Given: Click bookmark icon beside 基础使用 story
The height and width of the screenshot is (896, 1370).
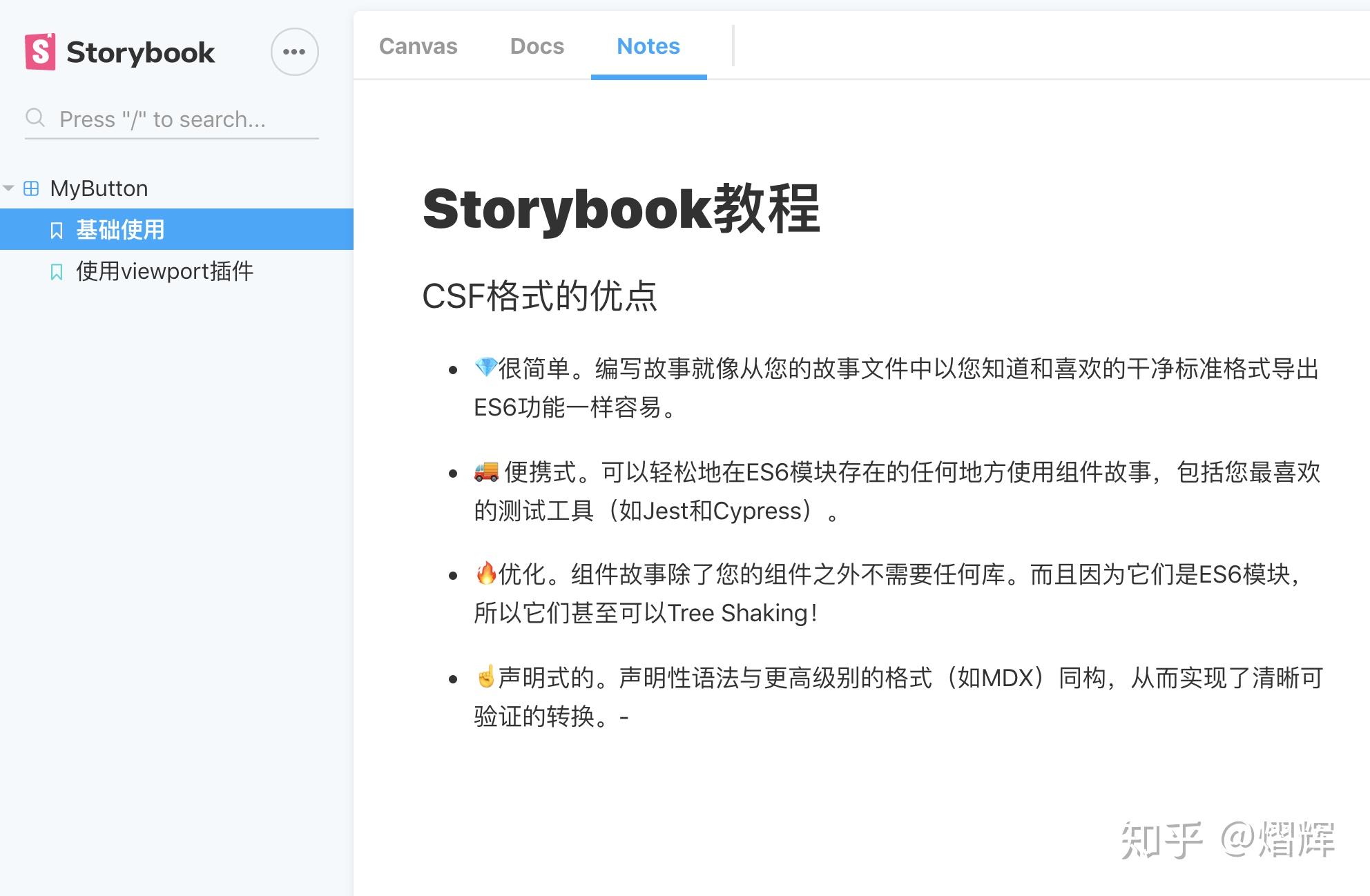Looking at the screenshot, I should coord(57,231).
